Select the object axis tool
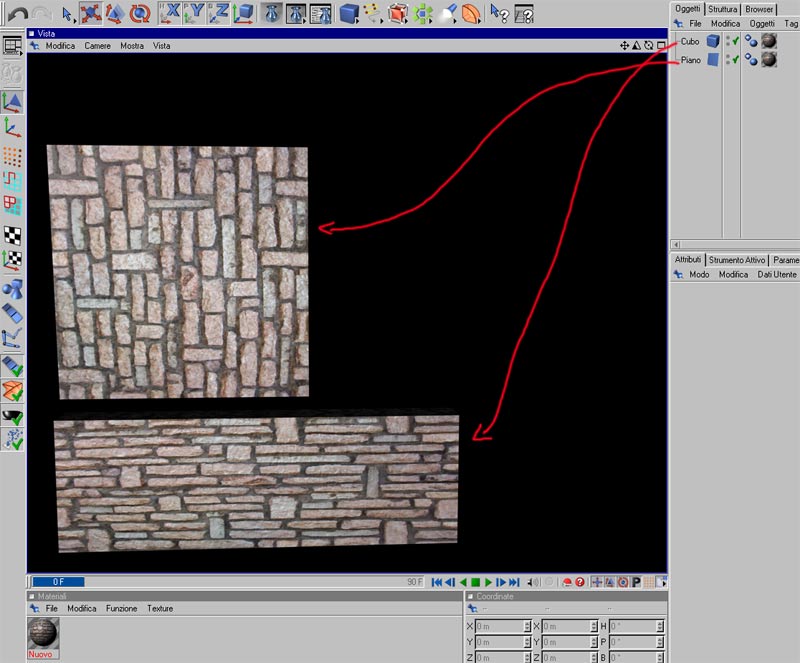The width and height of the screenshot is (800, 663). pyautogui.click(x=12, y=128)
